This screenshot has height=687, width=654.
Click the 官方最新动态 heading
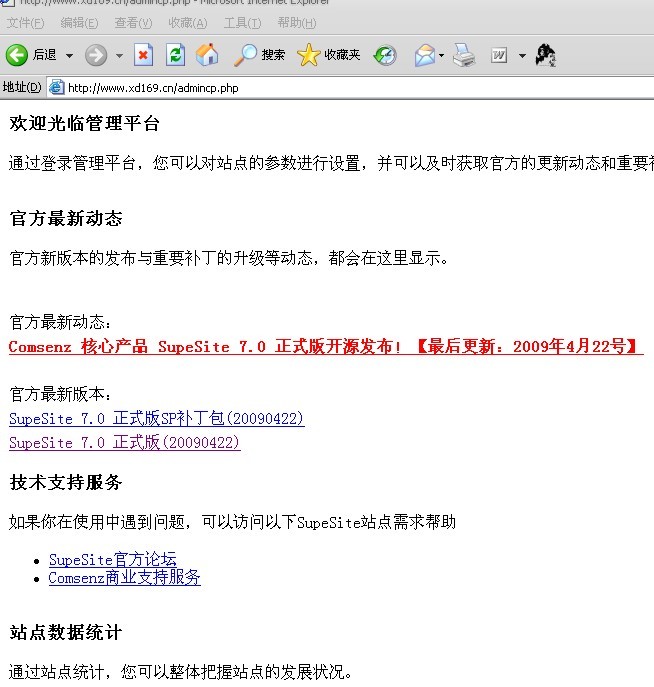point(66,218)
